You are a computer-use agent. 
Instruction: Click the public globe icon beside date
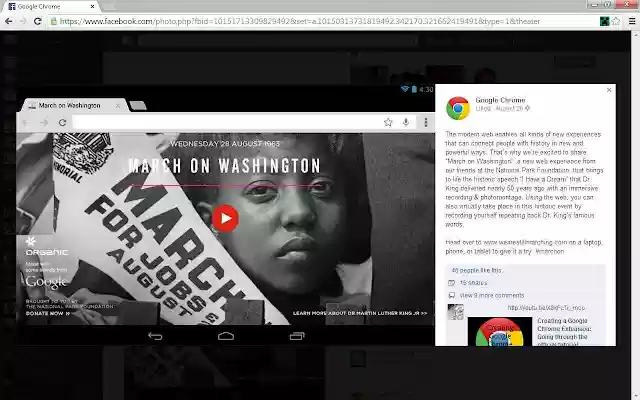click(527, 108)
